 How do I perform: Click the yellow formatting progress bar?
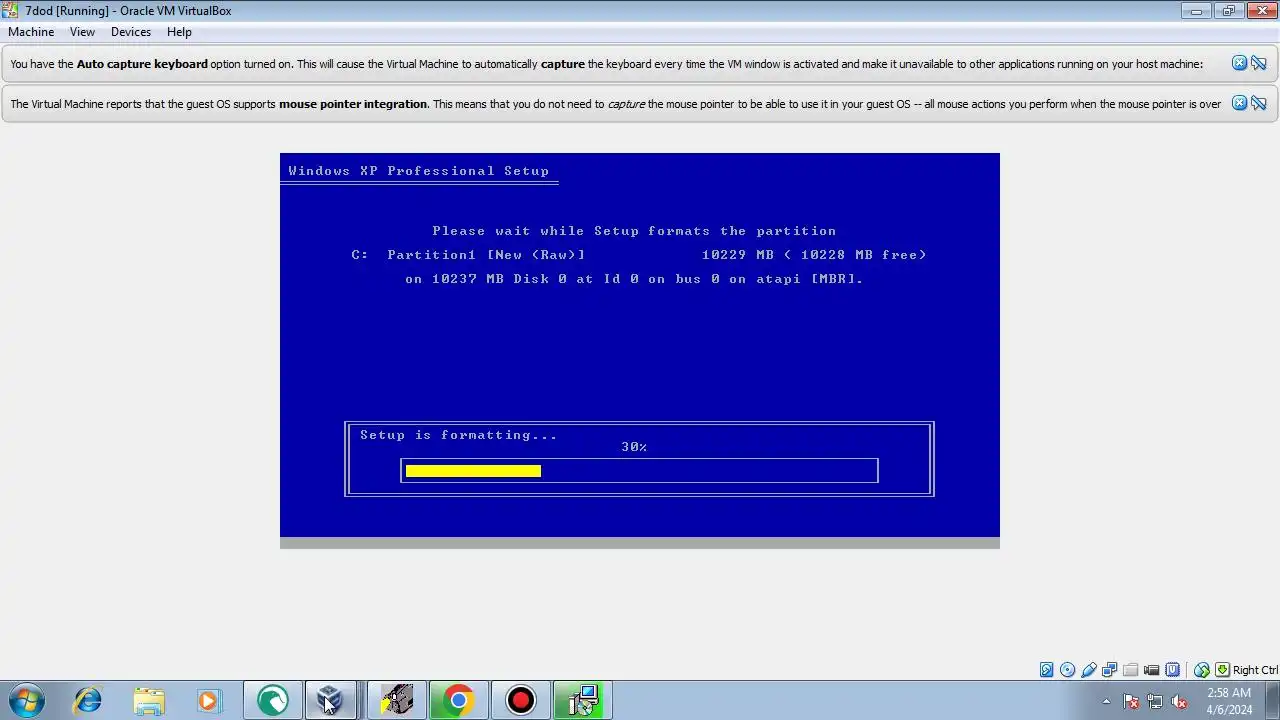click(x=473, y=471)
